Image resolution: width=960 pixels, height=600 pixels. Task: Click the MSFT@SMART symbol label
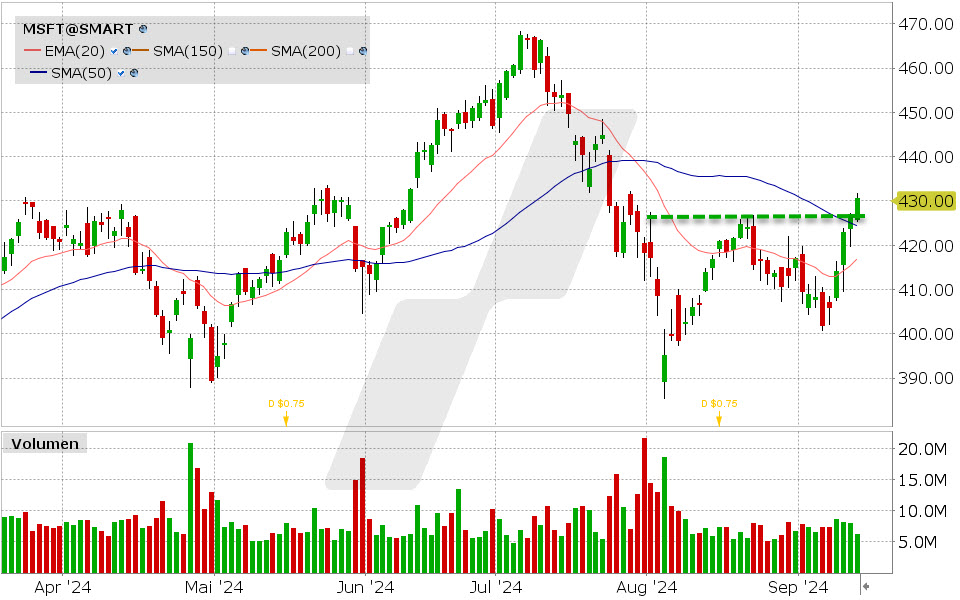(x=78, y=29)
